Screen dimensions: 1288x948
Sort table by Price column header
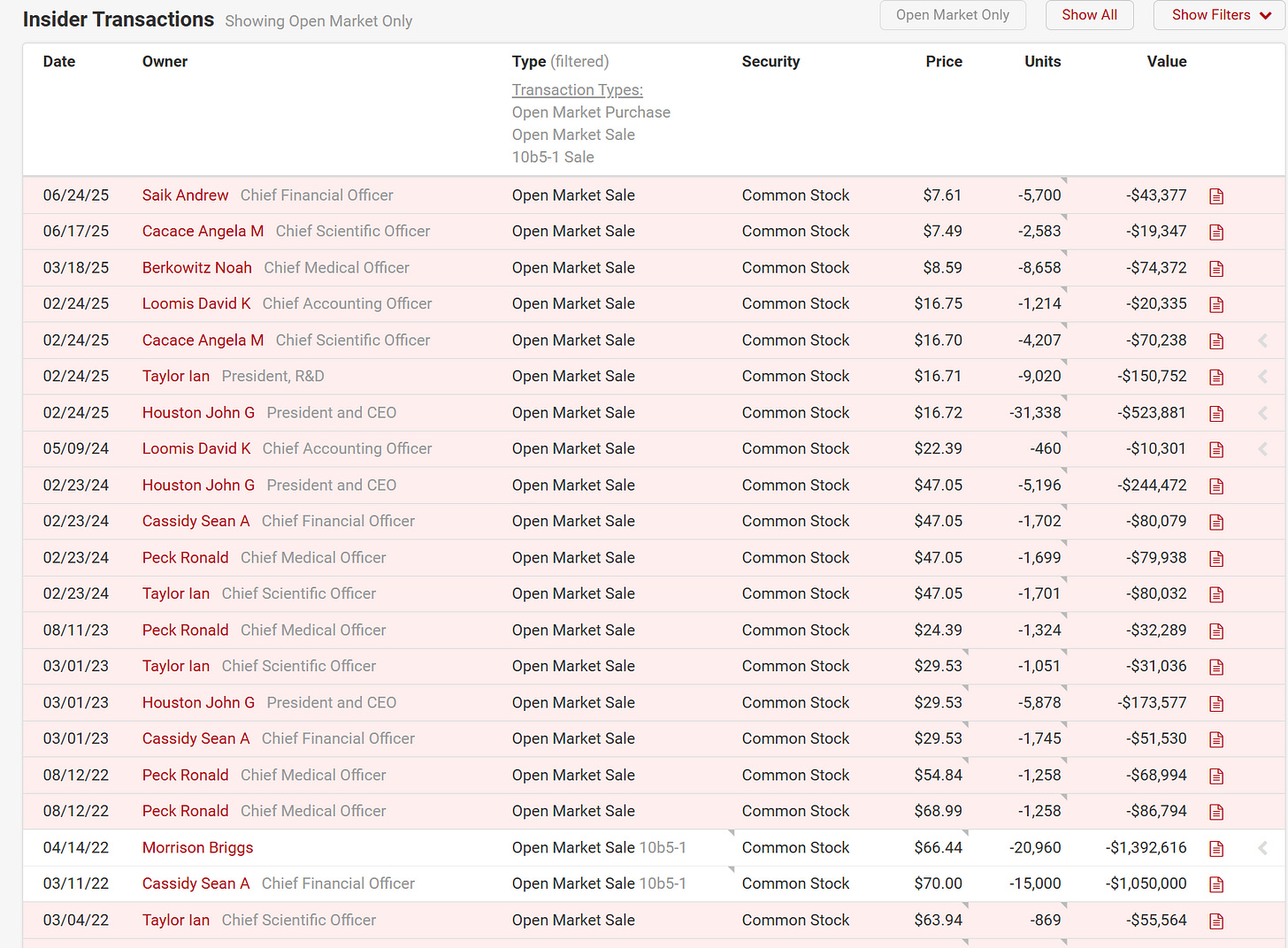944,62
